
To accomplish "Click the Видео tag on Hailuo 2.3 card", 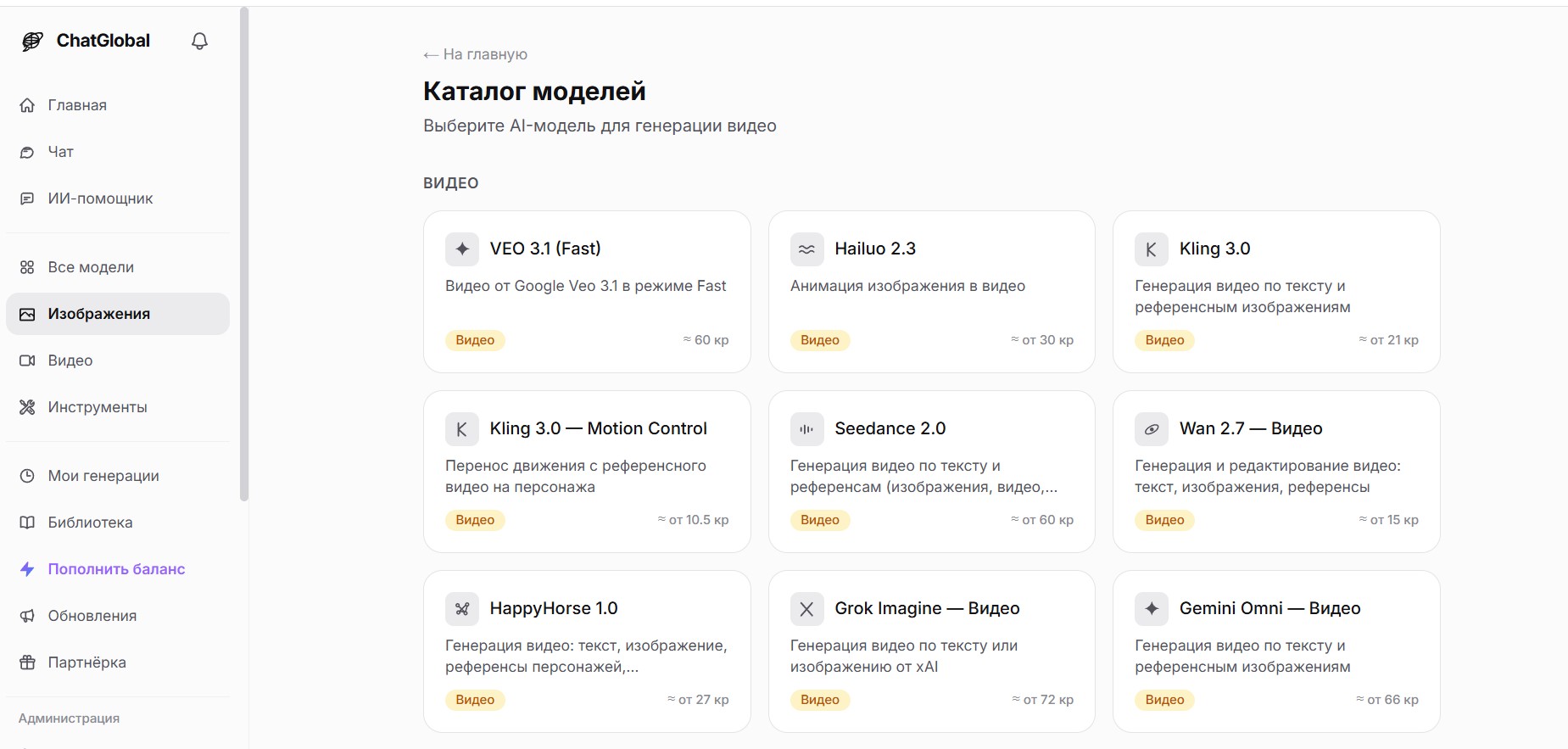I will pos(820,340).
